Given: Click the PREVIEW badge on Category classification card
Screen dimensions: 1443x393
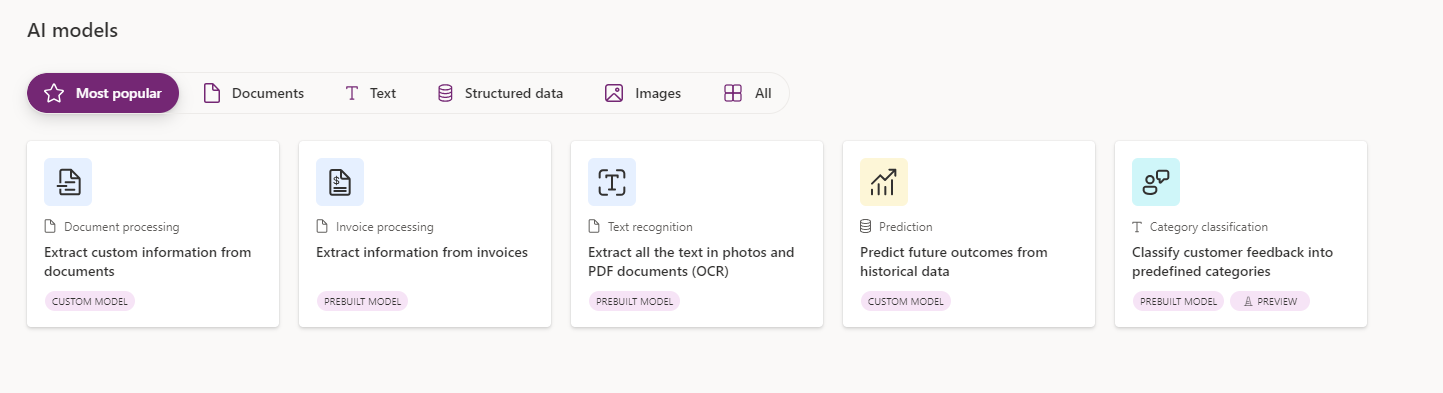Looking at the screenshot, I should [x=1270, y=301].
